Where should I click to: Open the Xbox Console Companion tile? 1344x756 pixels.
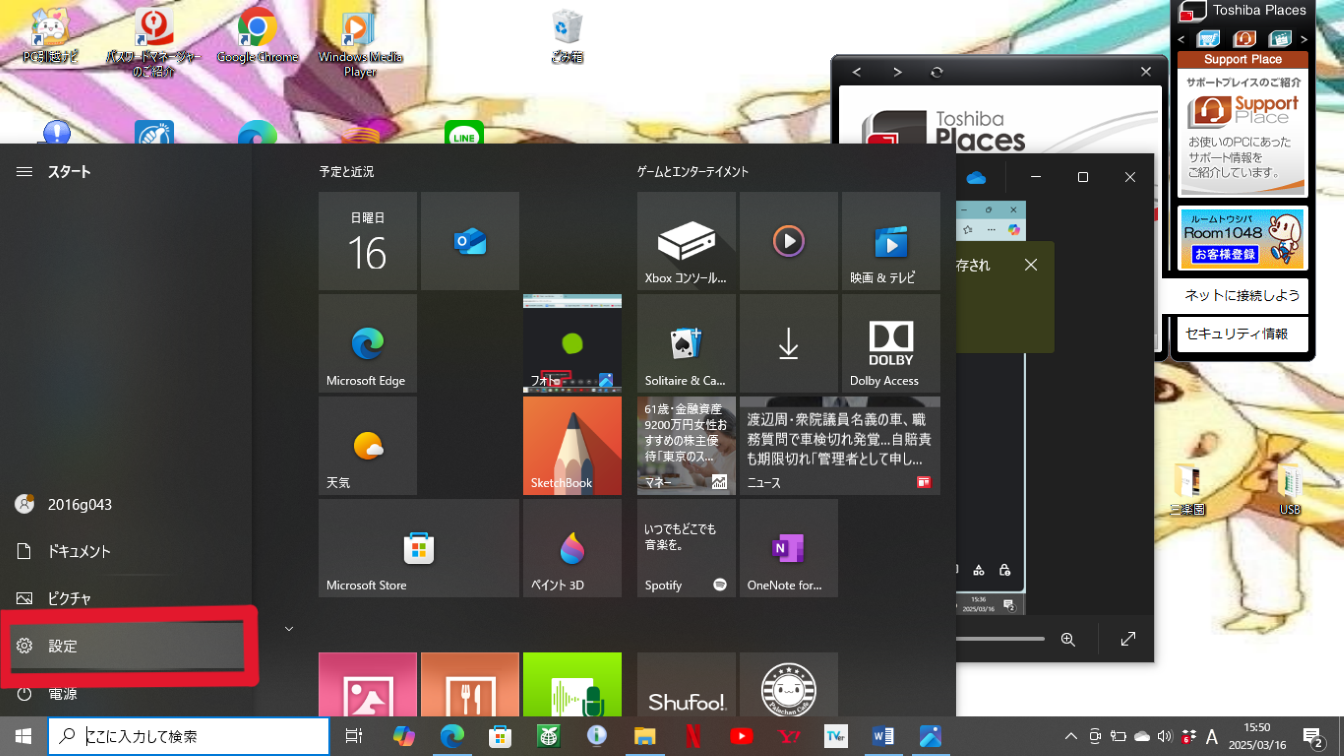pos(686,241)
